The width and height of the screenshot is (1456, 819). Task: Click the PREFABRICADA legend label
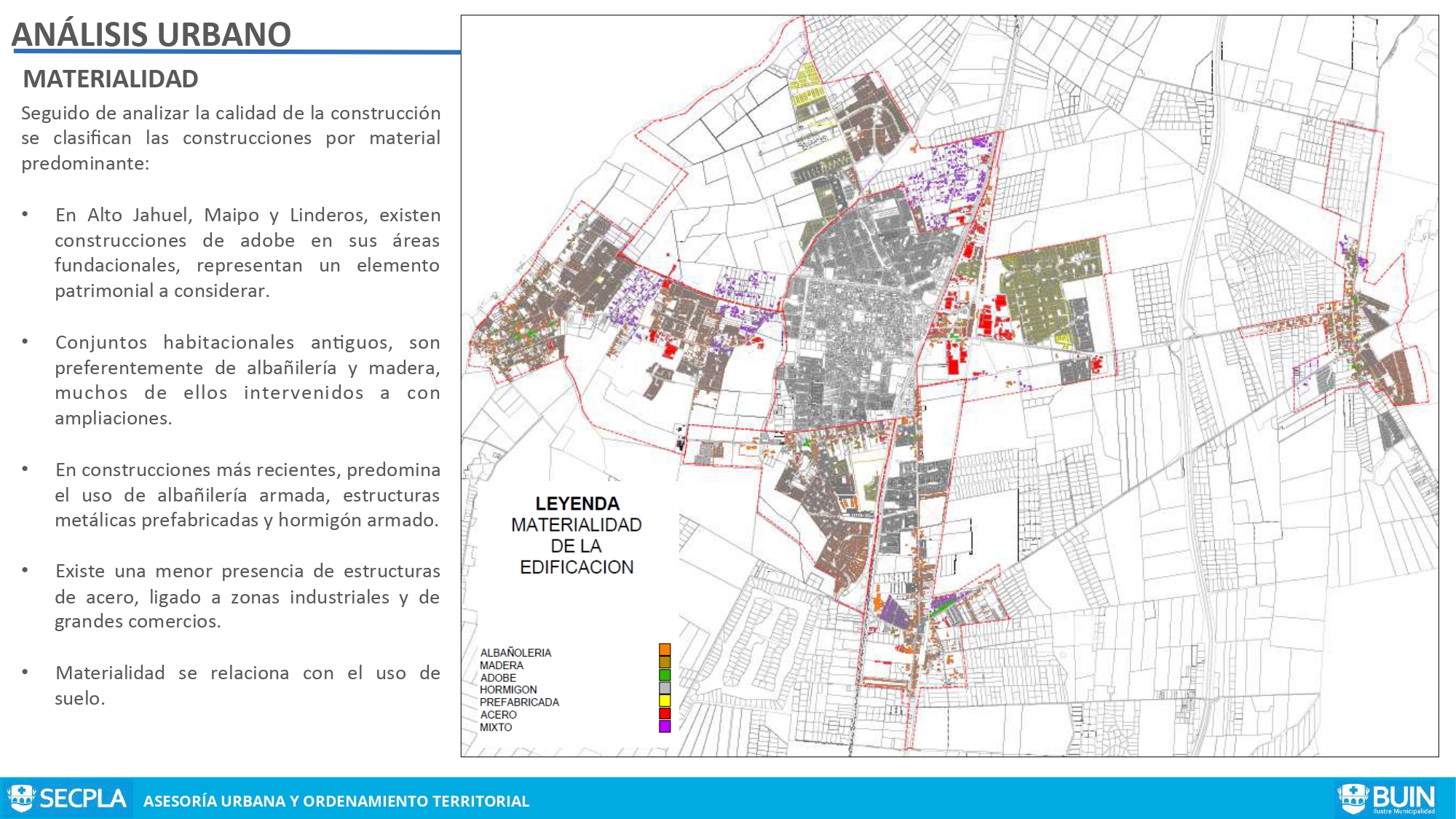pyautogui.click(x=519, y=703)
